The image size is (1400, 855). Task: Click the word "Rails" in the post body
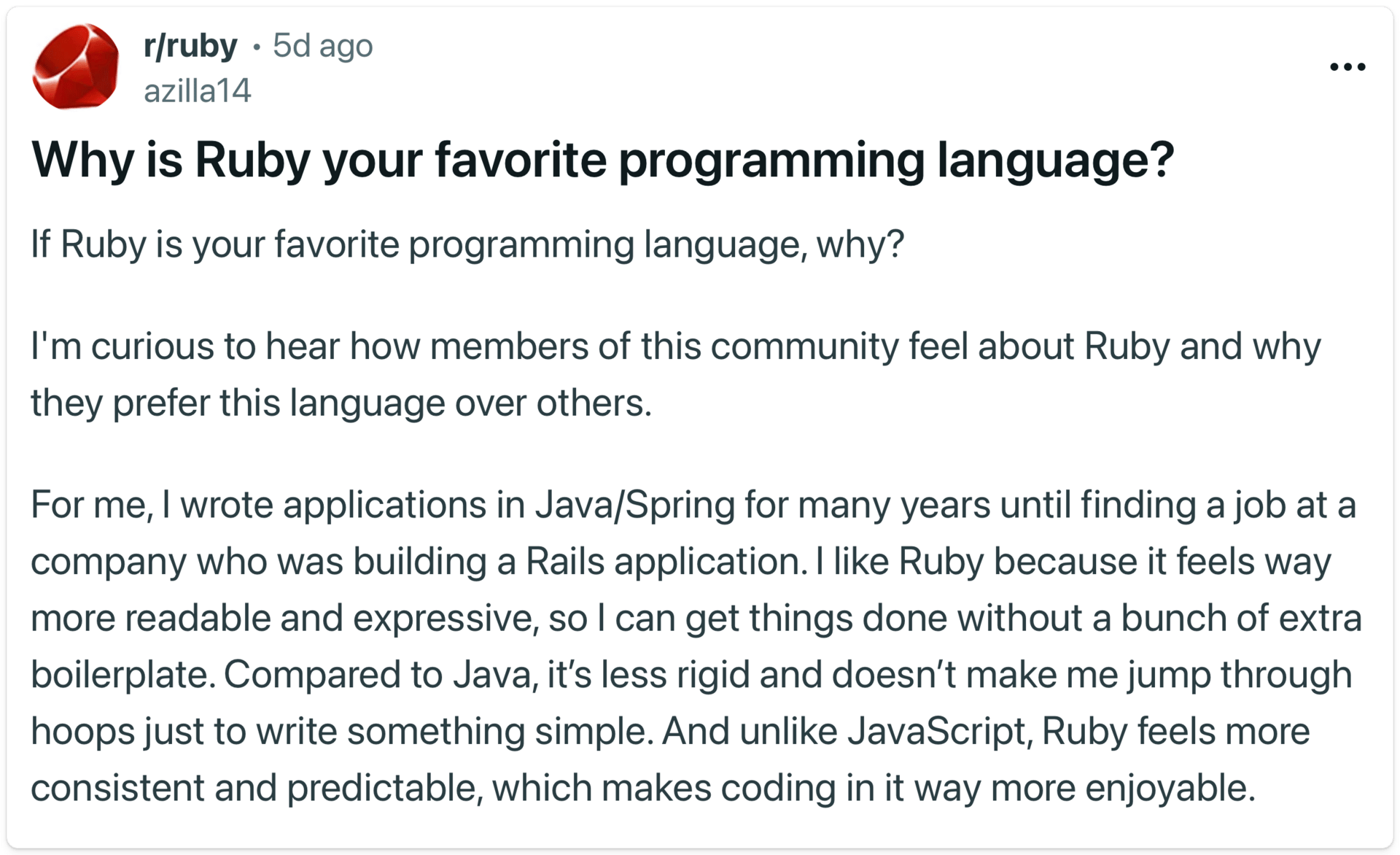(x=565, y=562)
